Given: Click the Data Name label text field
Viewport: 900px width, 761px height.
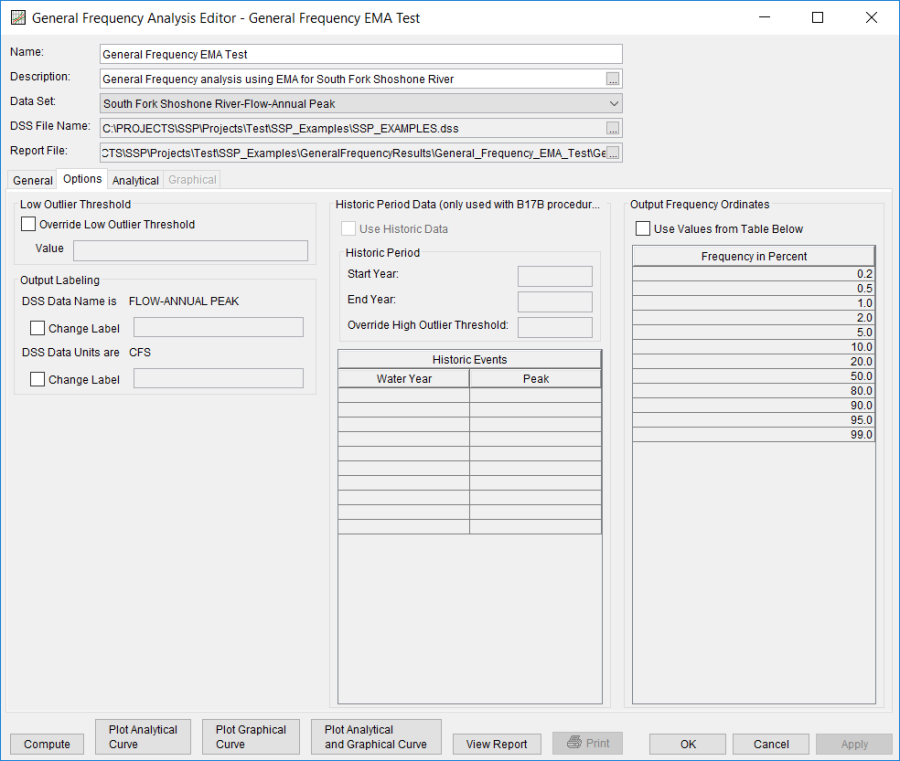Looking at the screenshot, I should [x=219, y=327].
